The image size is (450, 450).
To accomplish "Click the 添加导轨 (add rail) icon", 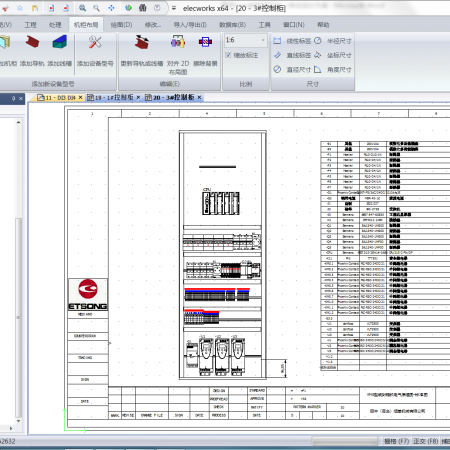I will click(32, 42).
